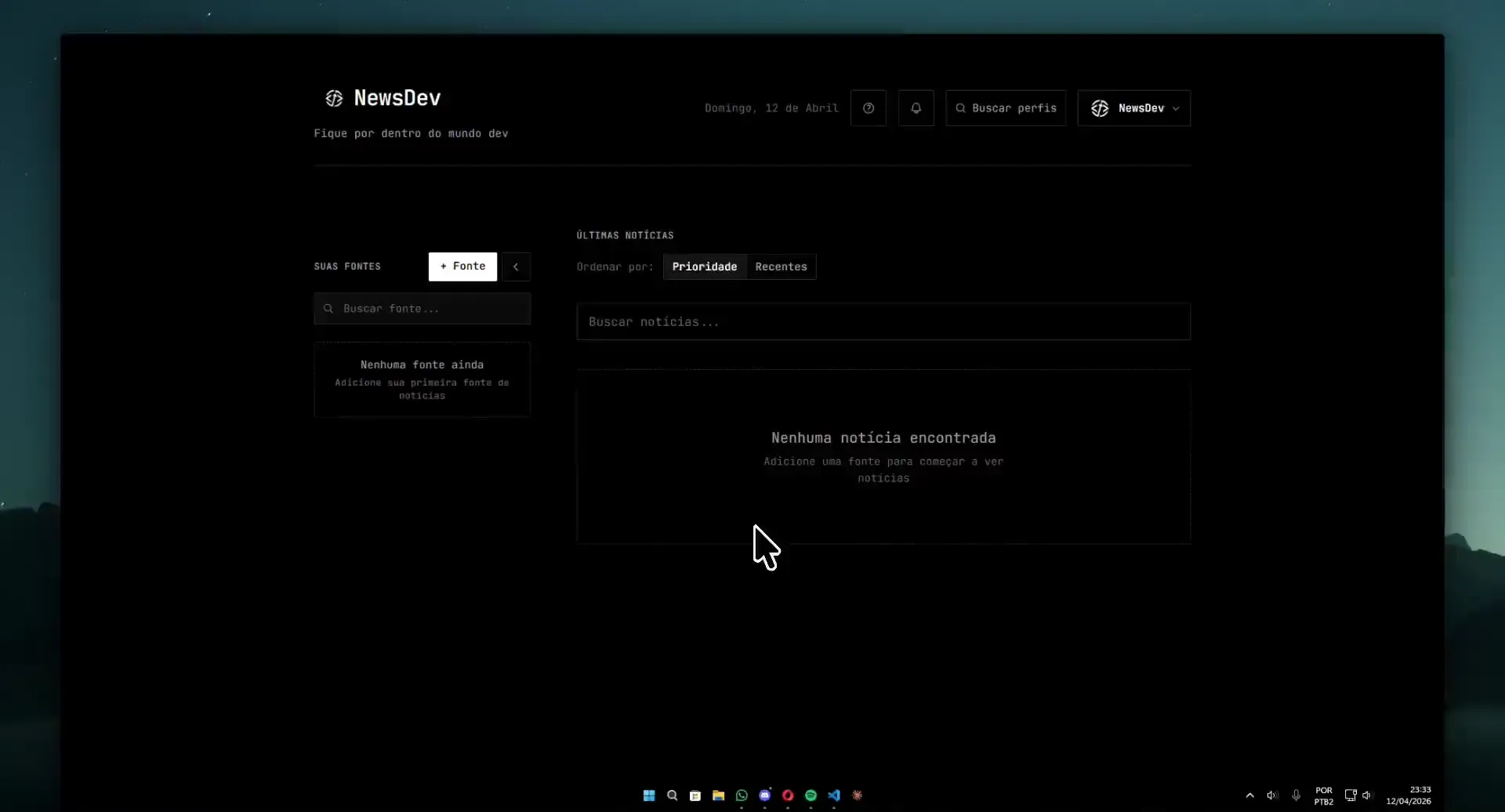1505x812 pixels.
Task: Open File Explorer from taskbar
Action: tap(718, 796)
